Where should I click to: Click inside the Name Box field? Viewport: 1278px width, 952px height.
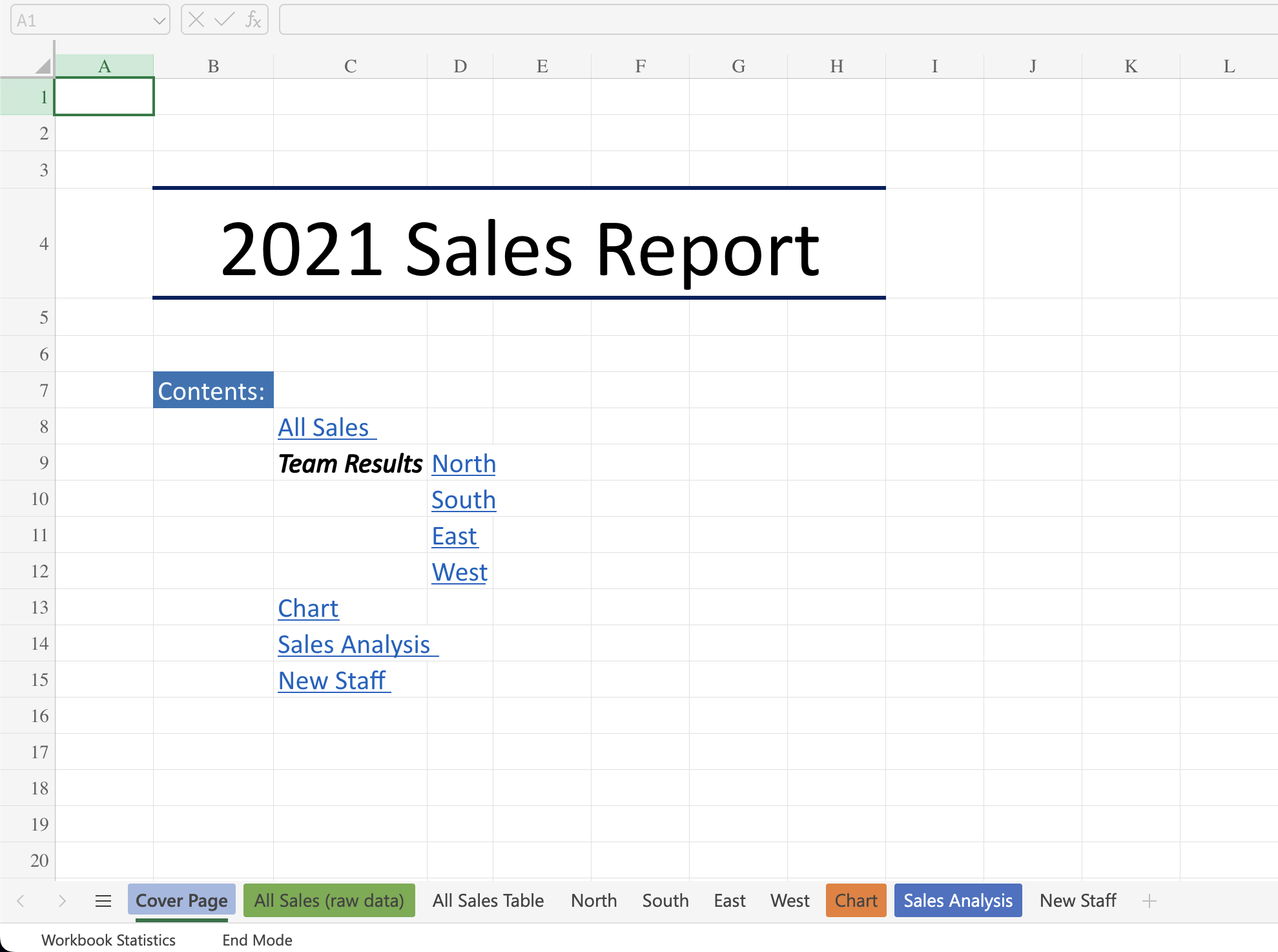coord(90,20)
